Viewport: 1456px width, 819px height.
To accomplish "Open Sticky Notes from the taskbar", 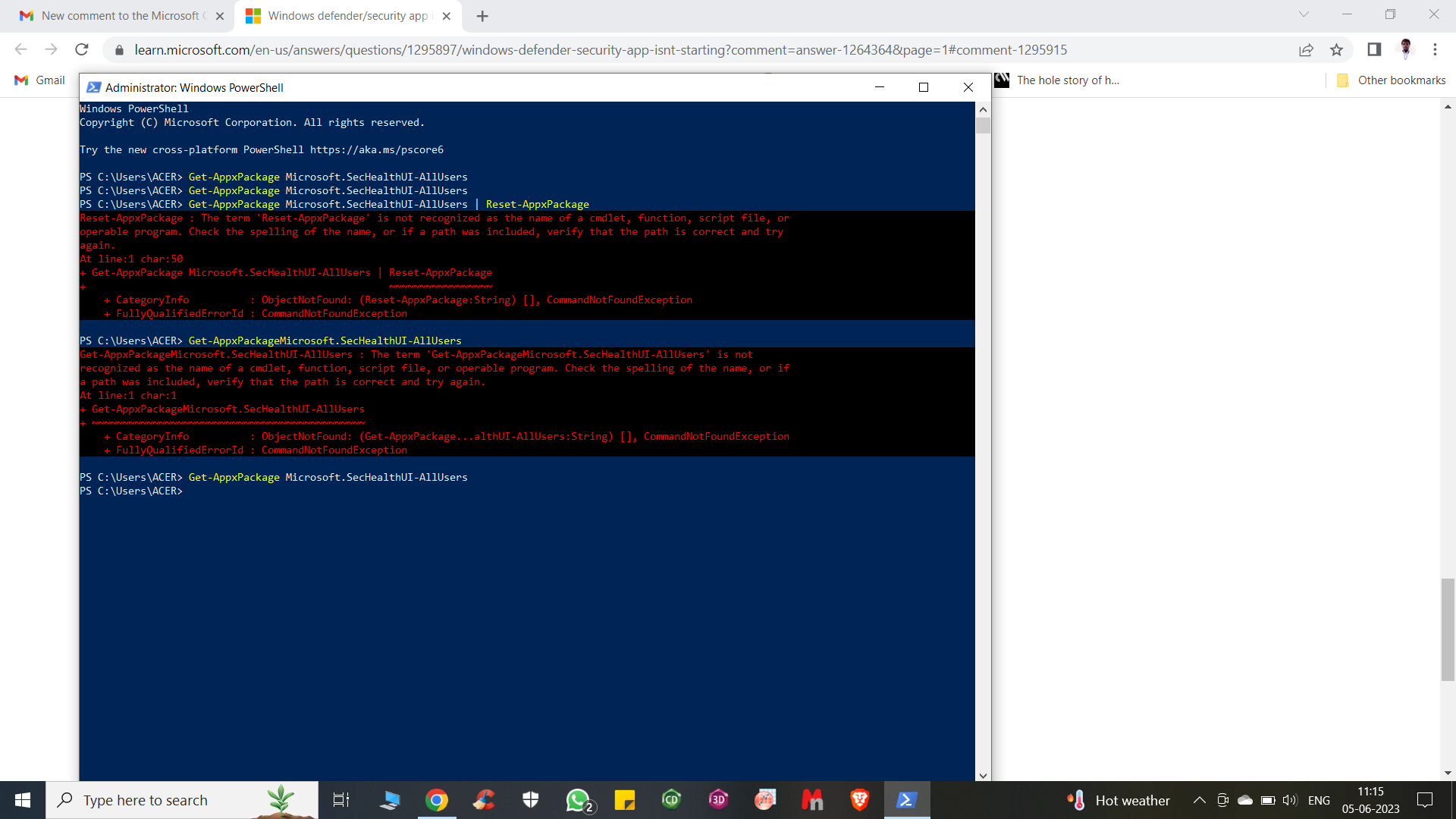I will click(x=625, y=800).
